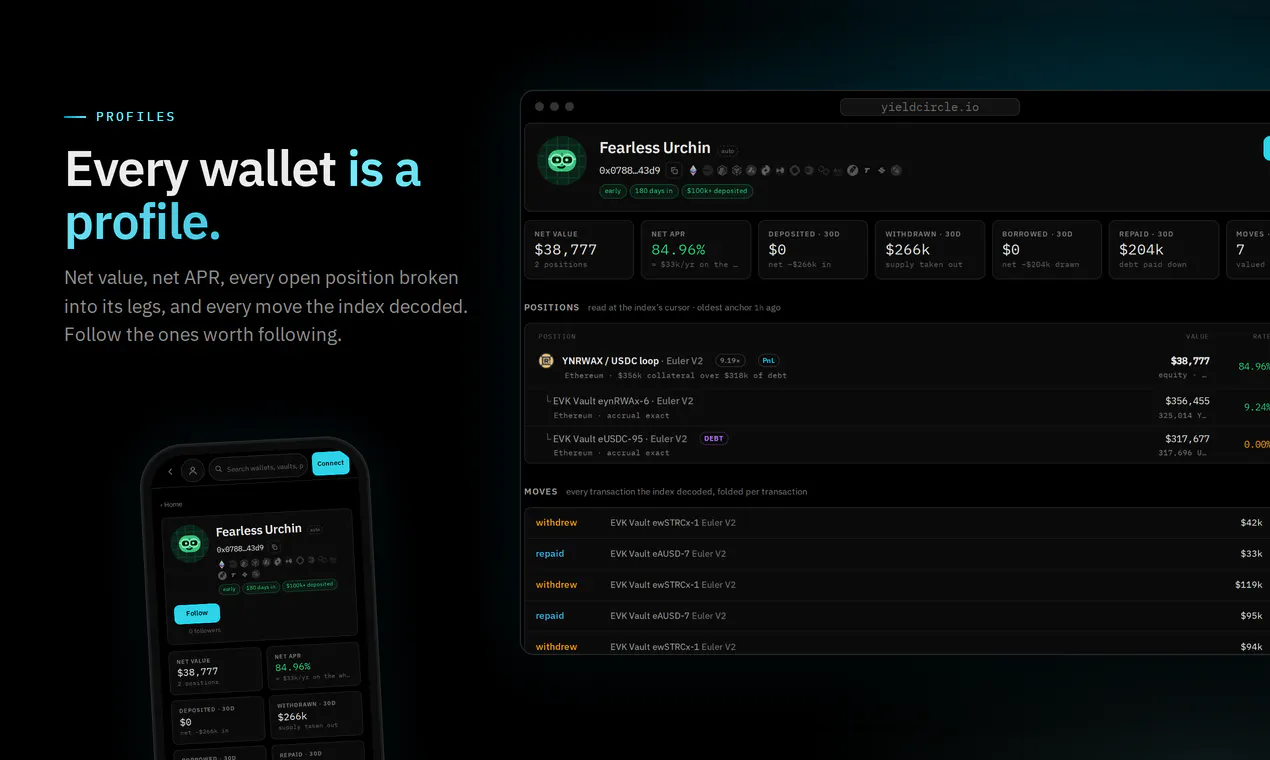
Task: Click the 9.19× leverage badge
Action: point(731,360)
